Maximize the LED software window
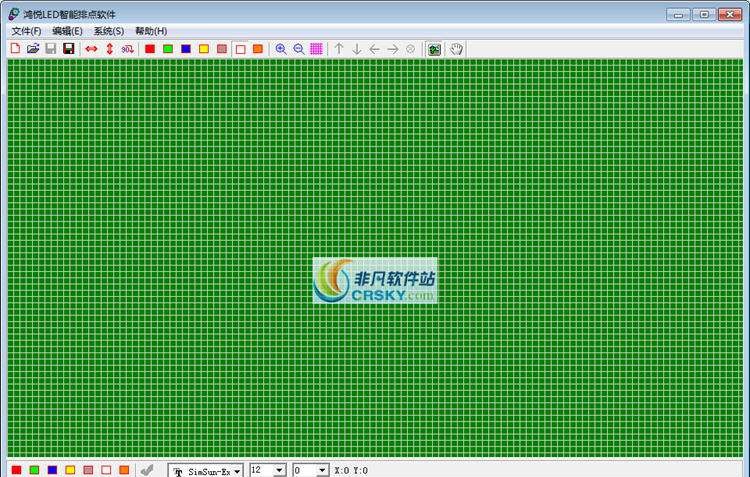Viewport: 750px width, 477px height. point(704,14)
